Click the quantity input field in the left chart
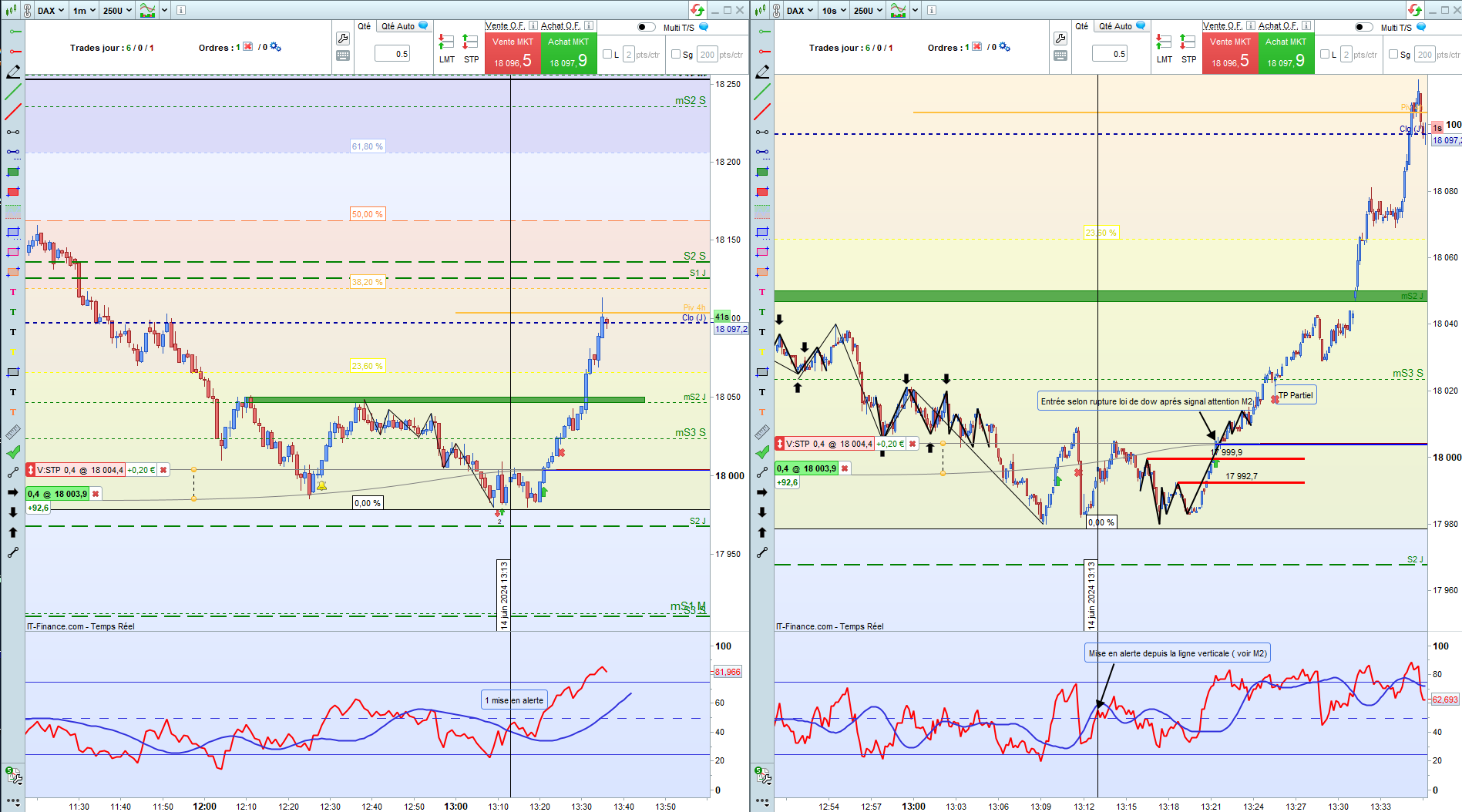The width and height of the screenshot is (1462, 812). click(x=392, y=54)
